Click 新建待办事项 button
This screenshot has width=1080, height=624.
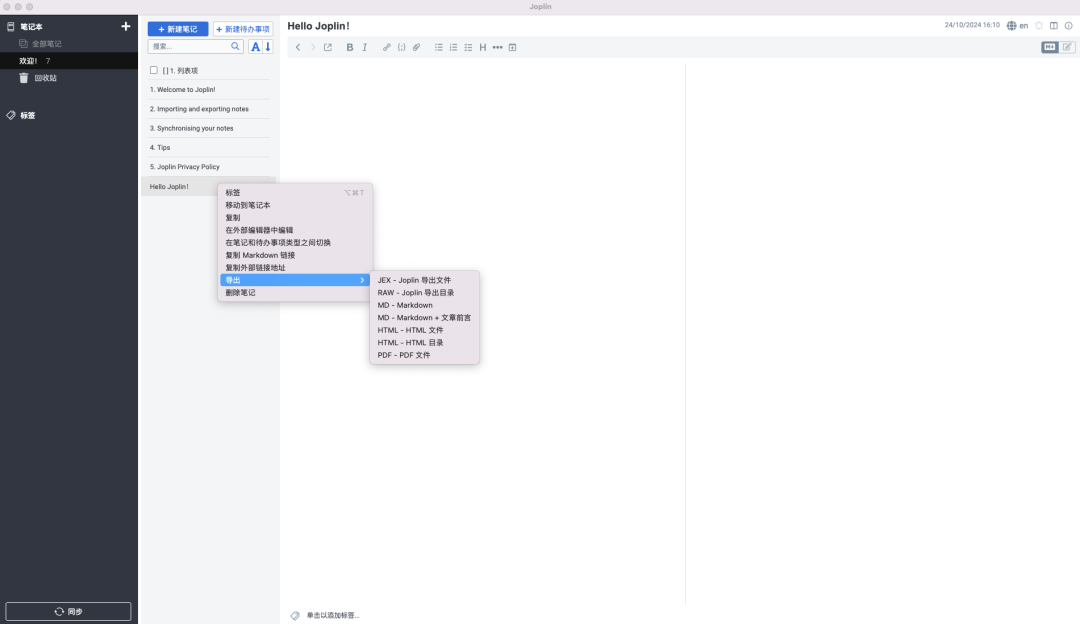[x=243, y=29]
